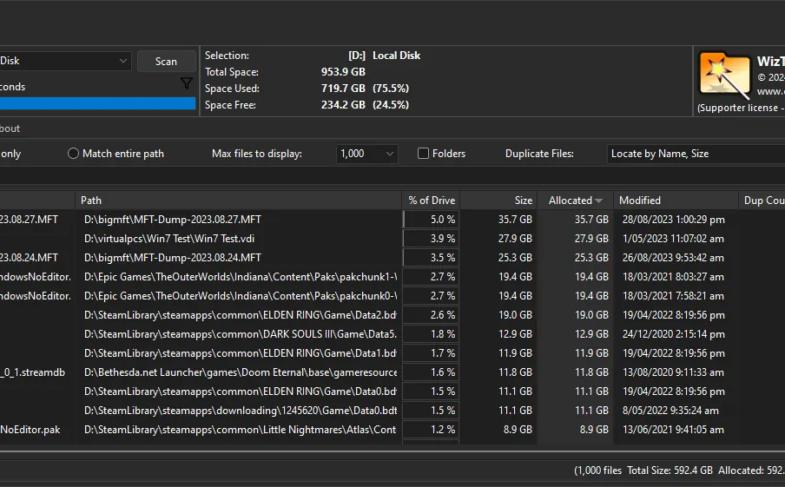The height and width of the screenshot is (487, 785).
Task: Click modified date 1/05/2023 11:07:02 am
Action: (x=673, y=239)
